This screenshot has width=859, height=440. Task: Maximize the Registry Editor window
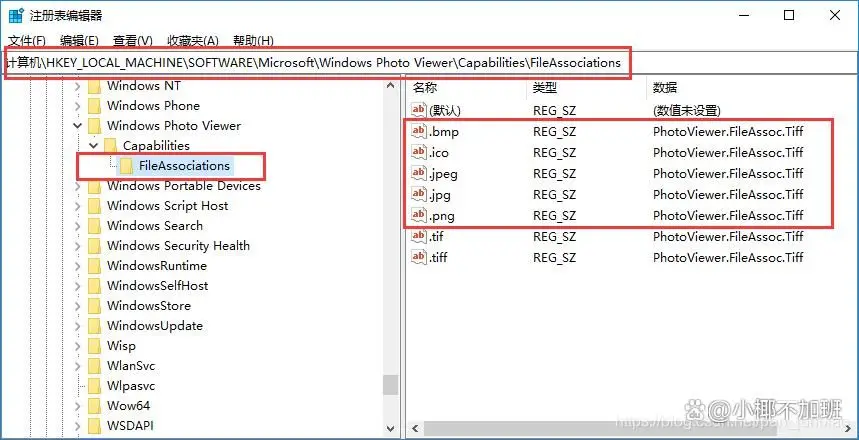coord(789,15)
